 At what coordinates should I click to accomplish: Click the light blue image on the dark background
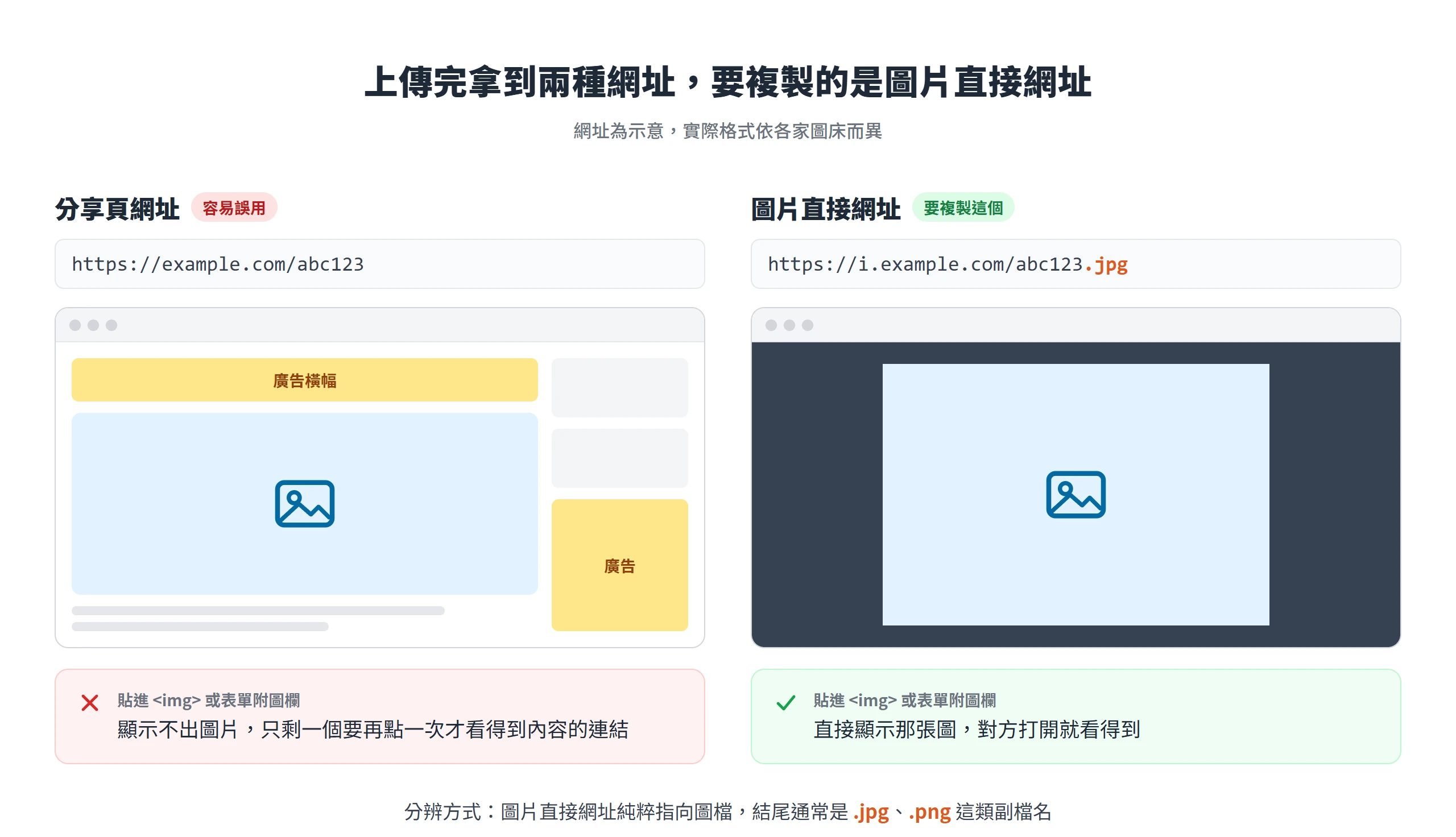coord(1076,494)
